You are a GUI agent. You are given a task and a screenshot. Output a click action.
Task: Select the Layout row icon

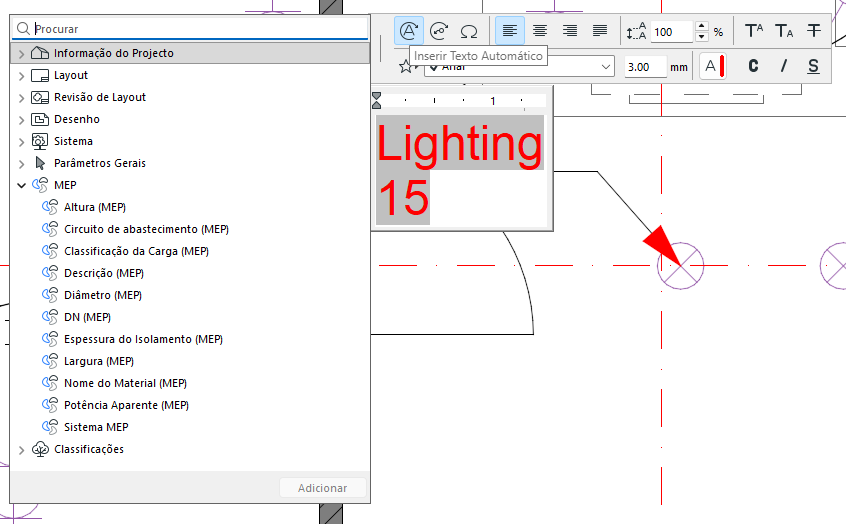[40, 76]
